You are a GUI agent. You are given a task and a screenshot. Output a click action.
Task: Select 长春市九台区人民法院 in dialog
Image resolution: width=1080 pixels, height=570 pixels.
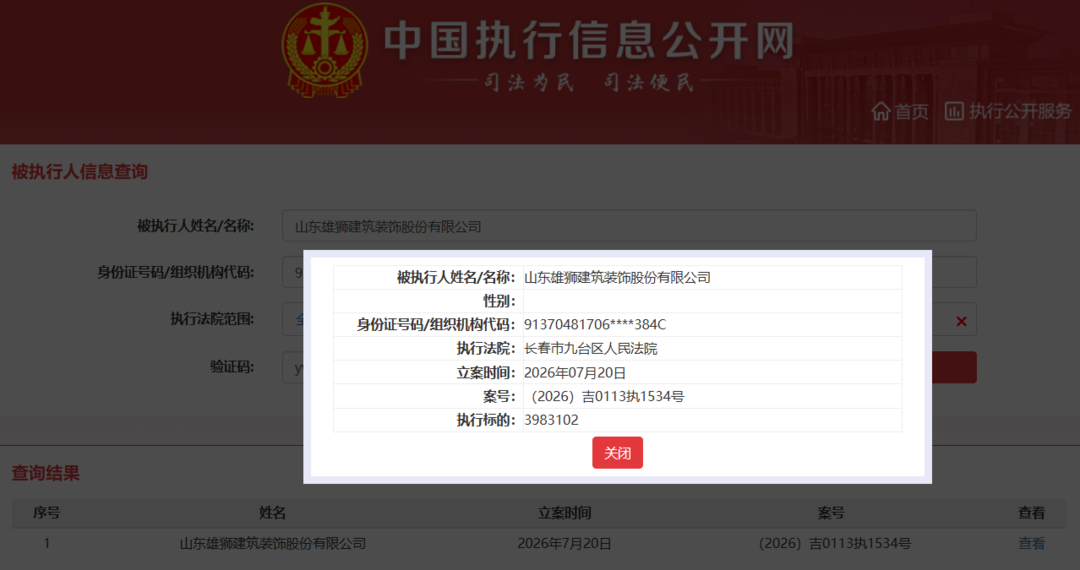point(590,348)
